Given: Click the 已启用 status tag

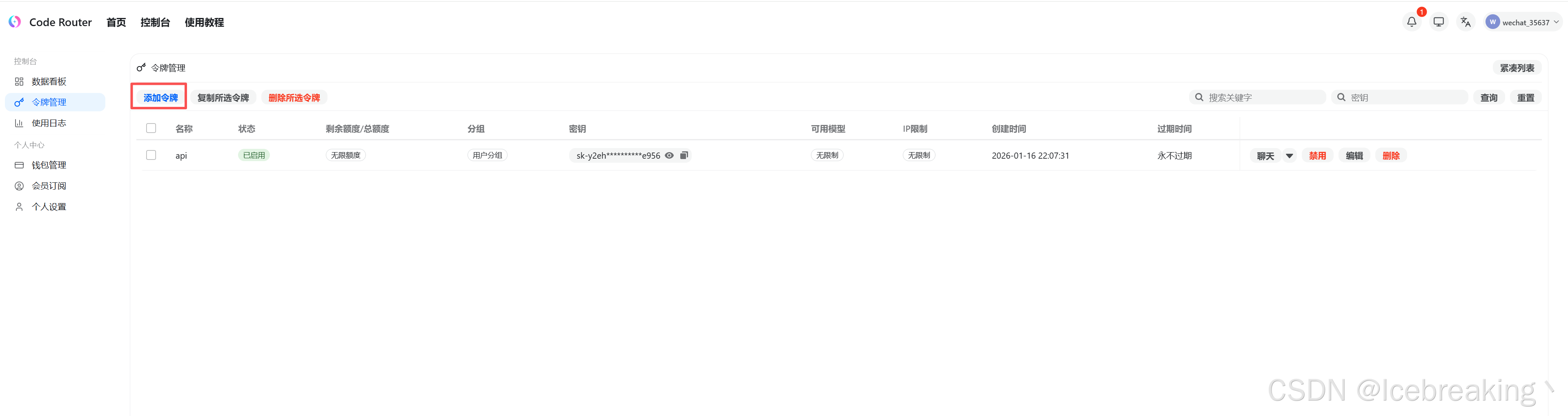Looking at the screenshot, I should (x=254, y=155).
